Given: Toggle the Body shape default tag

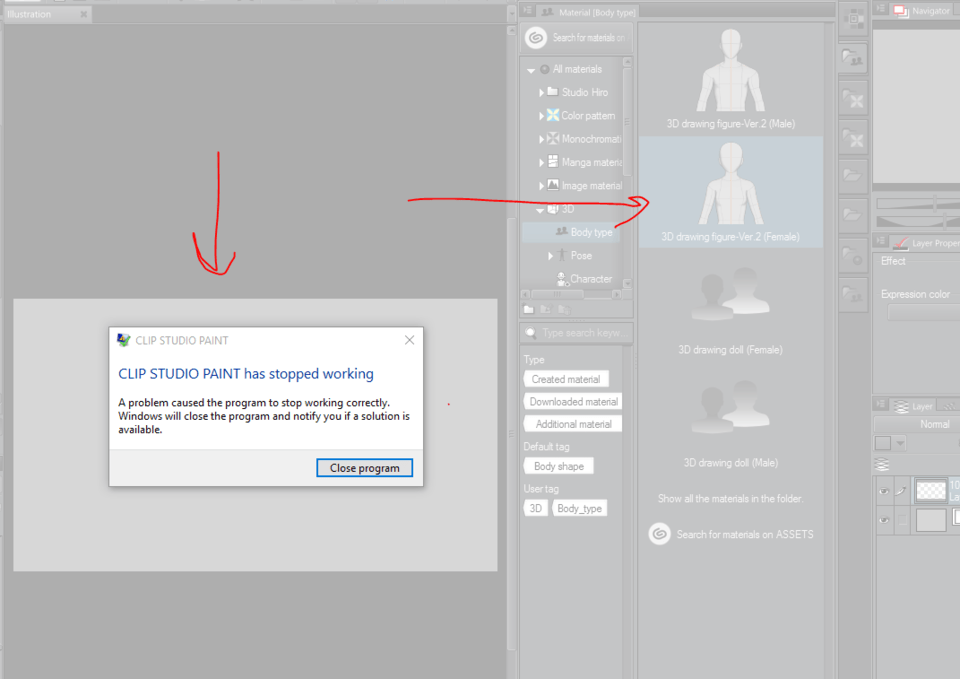Looking at the screenshot, I should pyautogui.click(x=558, y=466).
